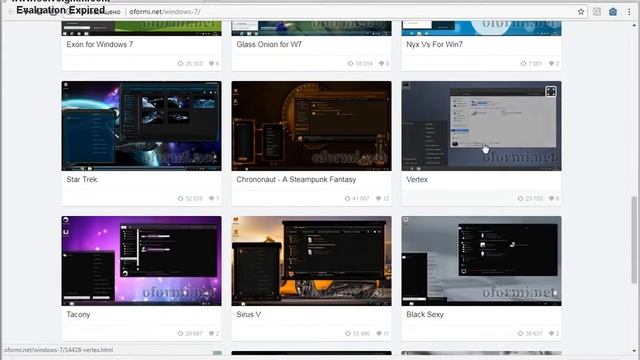This screenshot has width=640, height=360.
Task: Click the comments icon on Black Sexy card
Action: coord(551,333)
